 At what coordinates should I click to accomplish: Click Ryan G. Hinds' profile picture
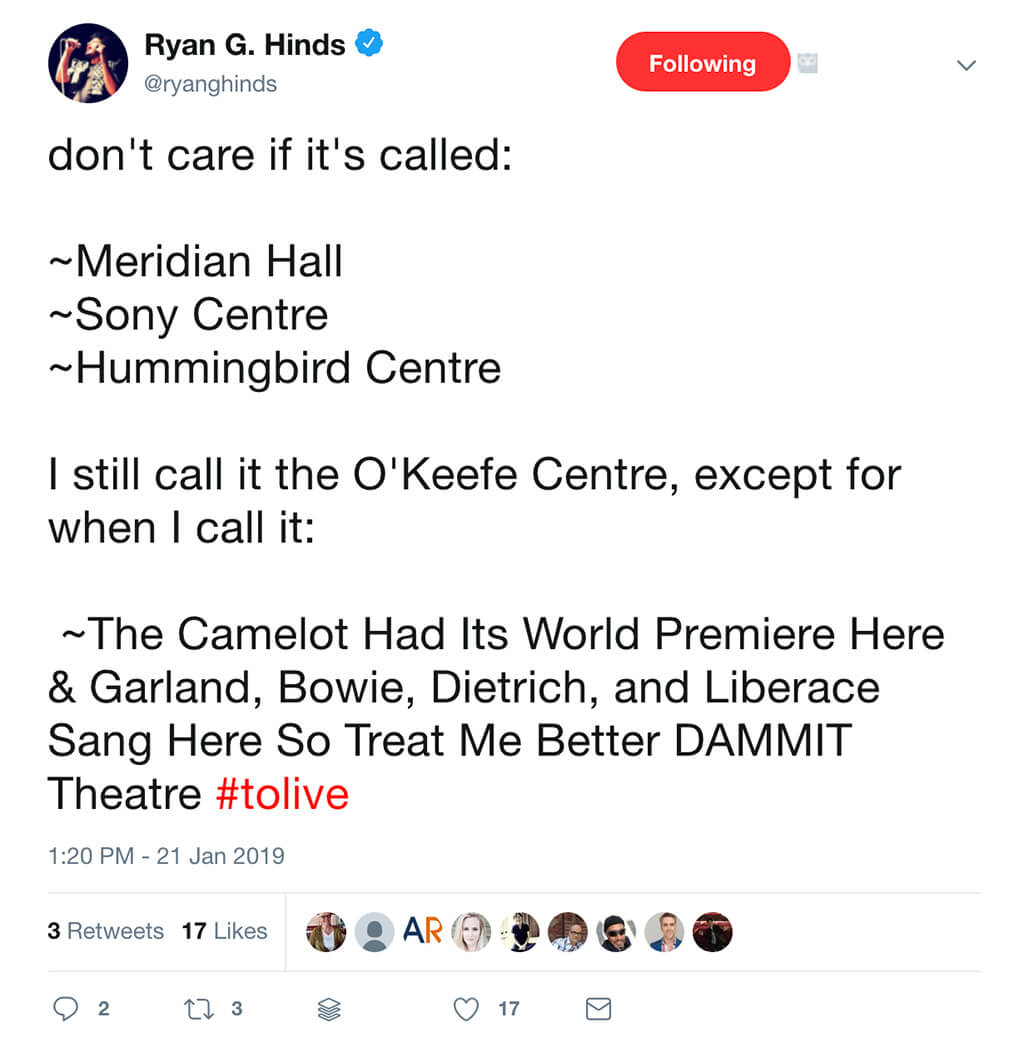click(88, 63)
